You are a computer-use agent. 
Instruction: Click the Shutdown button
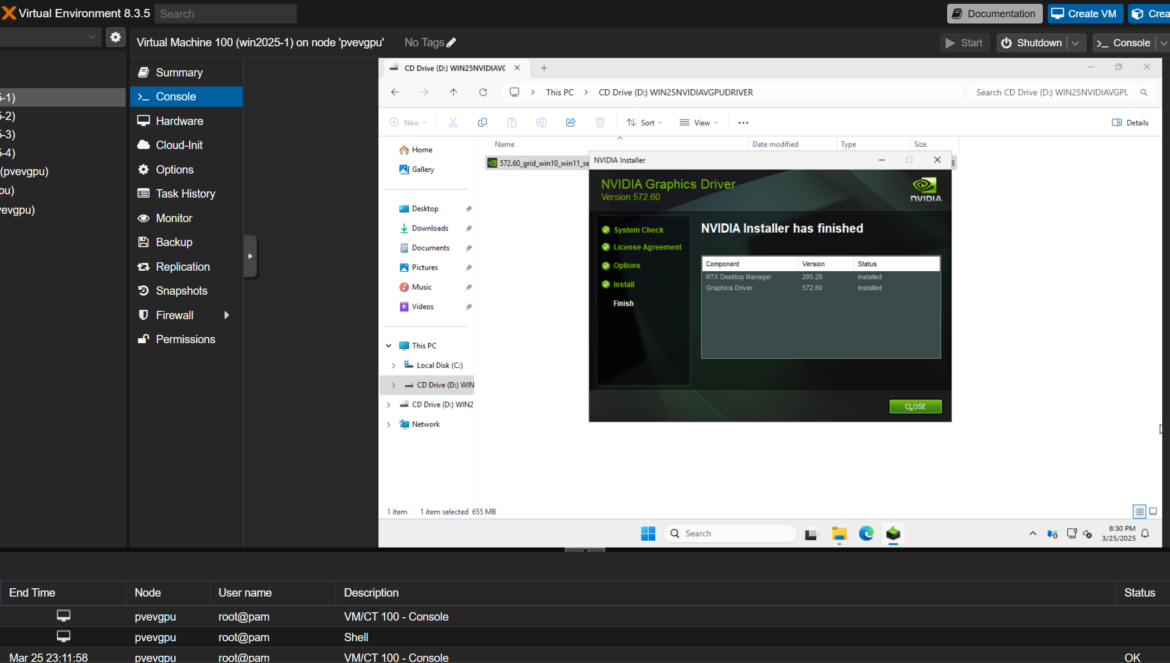tap(1031, 43)
